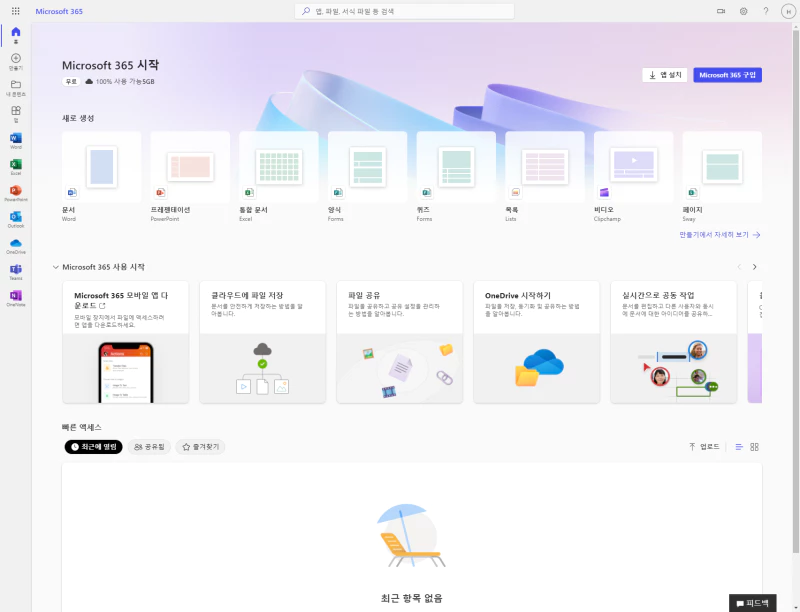Open 파일 공유 card
The width and height of the screenshot is (800, 612).
click(x=399, y=342)
